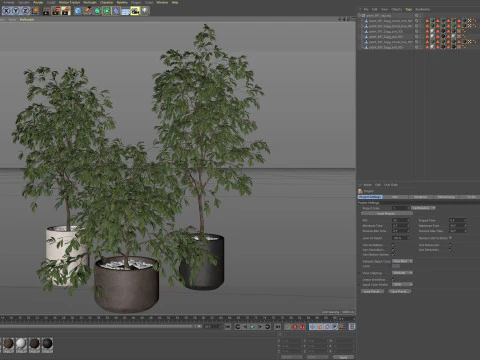Click the Project Scale input field
480x360 pixels.
point(401,208)
